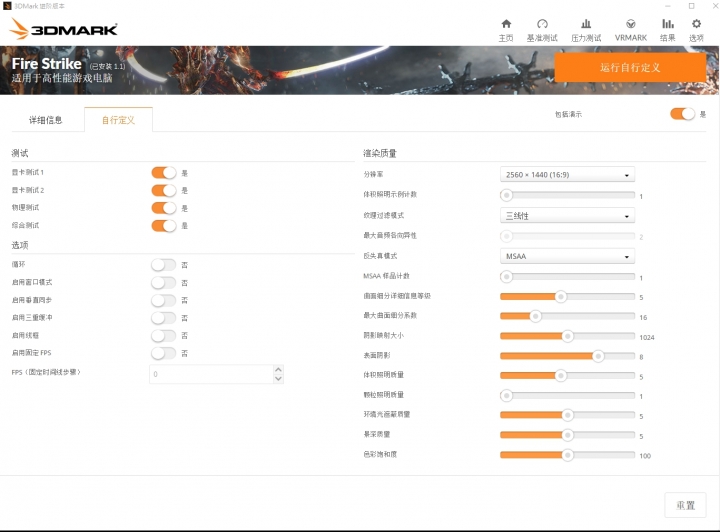The image size is (720, 532).
Task: Open the 纹理过滤模式 三线性 dropdown
Action: click(567, 216)
